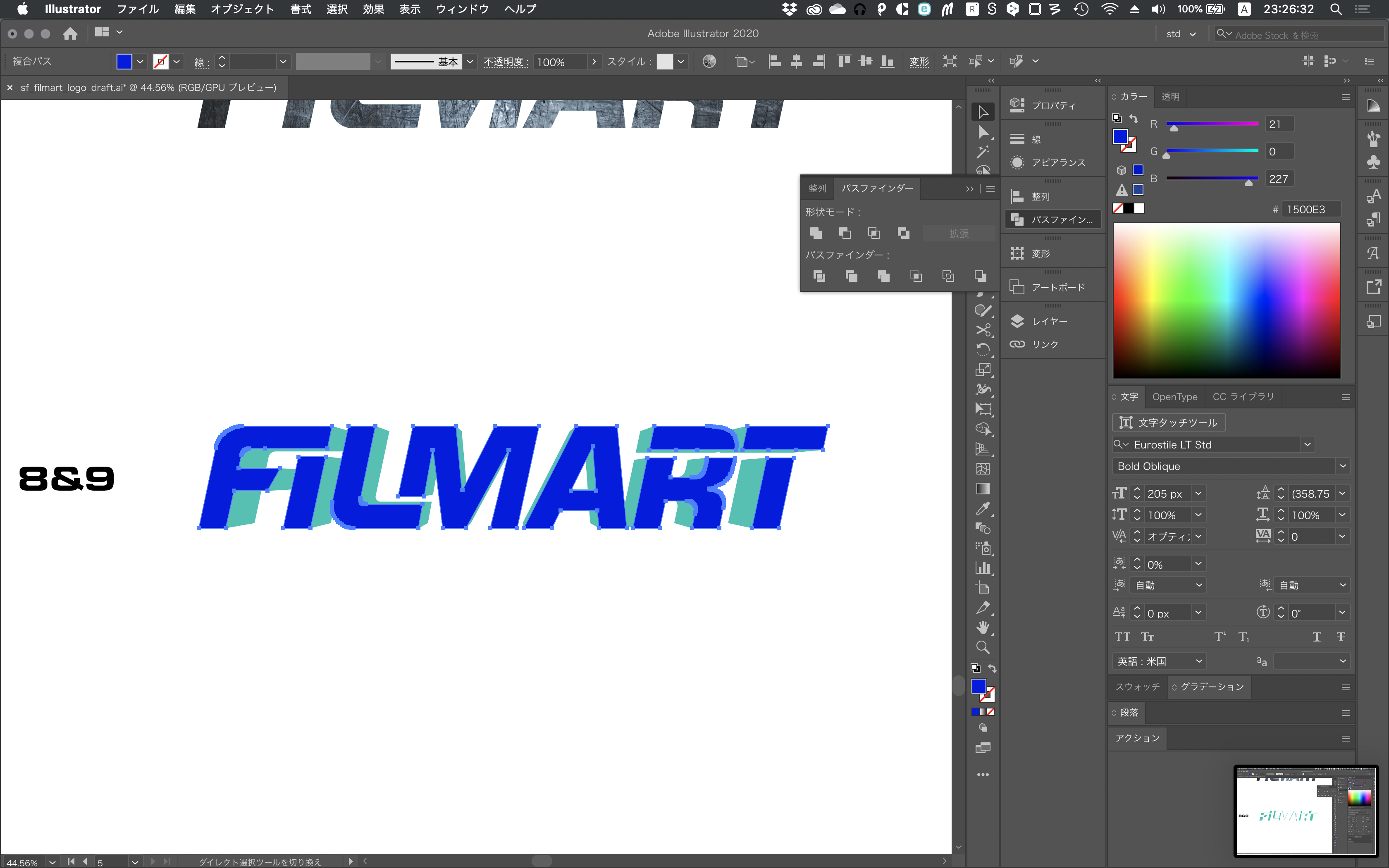Select the Zoom magnifier tool
Screen dimensions: 1389x868
click(x=983, y=648)
